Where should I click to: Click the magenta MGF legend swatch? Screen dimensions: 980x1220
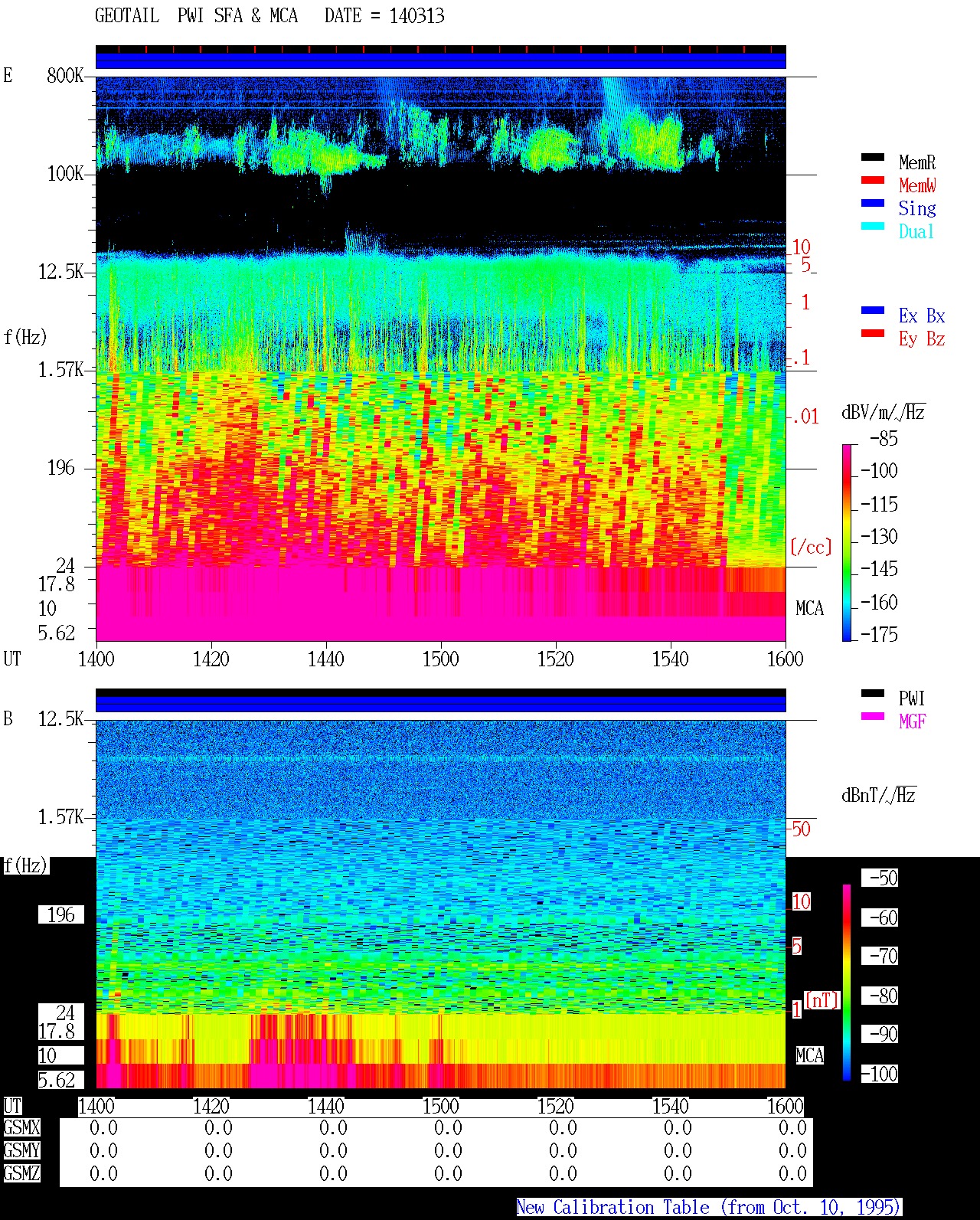tap(872, 717)
